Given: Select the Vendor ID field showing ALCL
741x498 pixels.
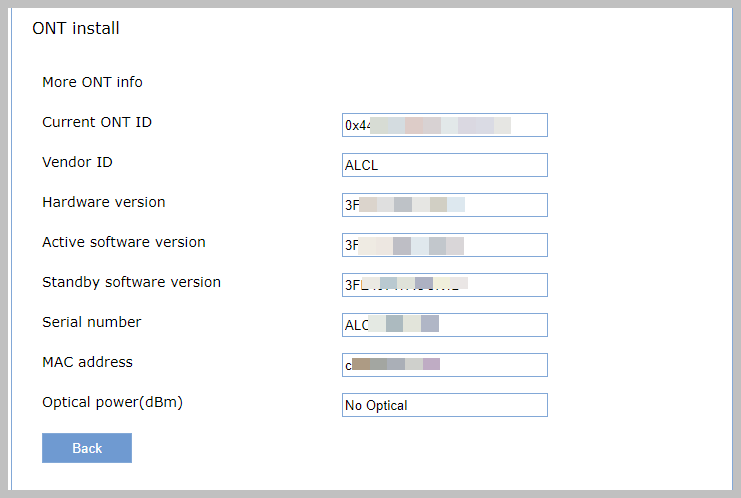Looking at the screenshot, I should 445,165.
